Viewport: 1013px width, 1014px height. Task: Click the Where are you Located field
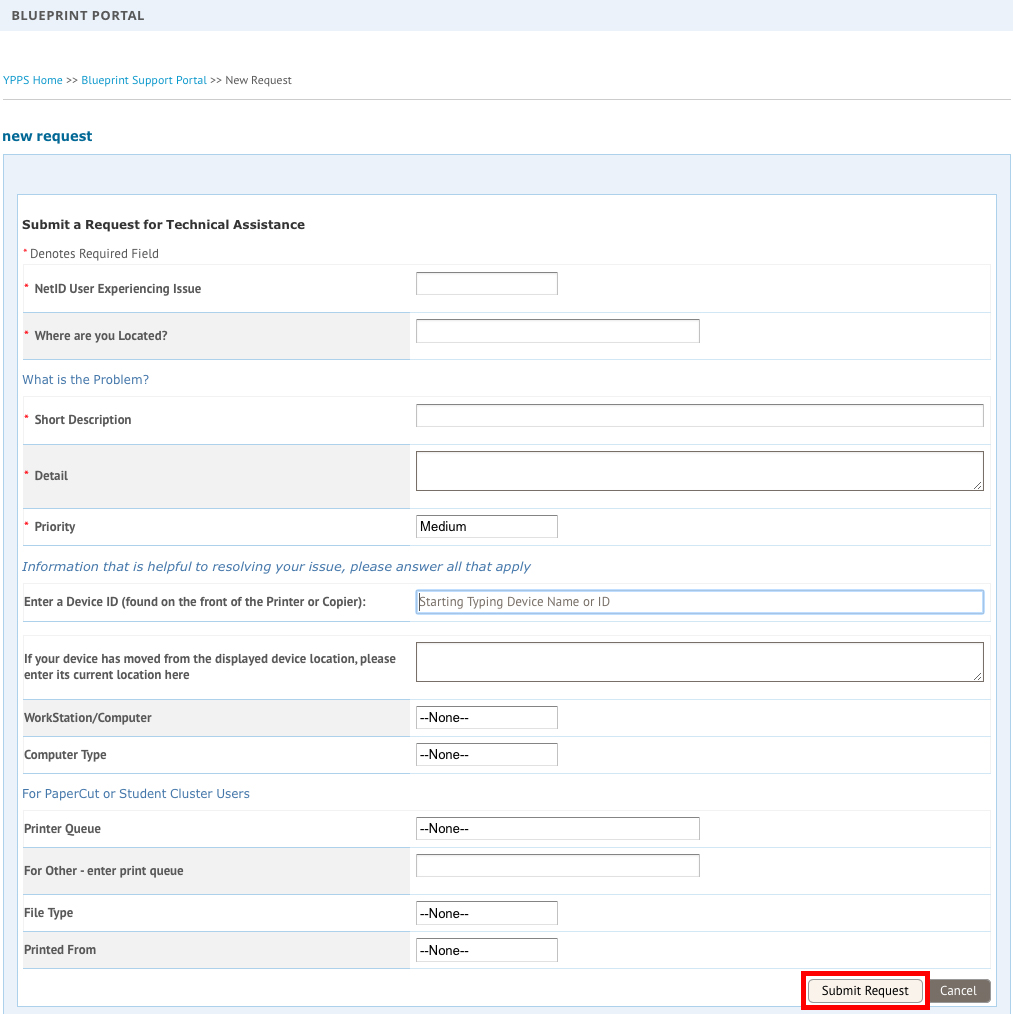click(556, 330)
